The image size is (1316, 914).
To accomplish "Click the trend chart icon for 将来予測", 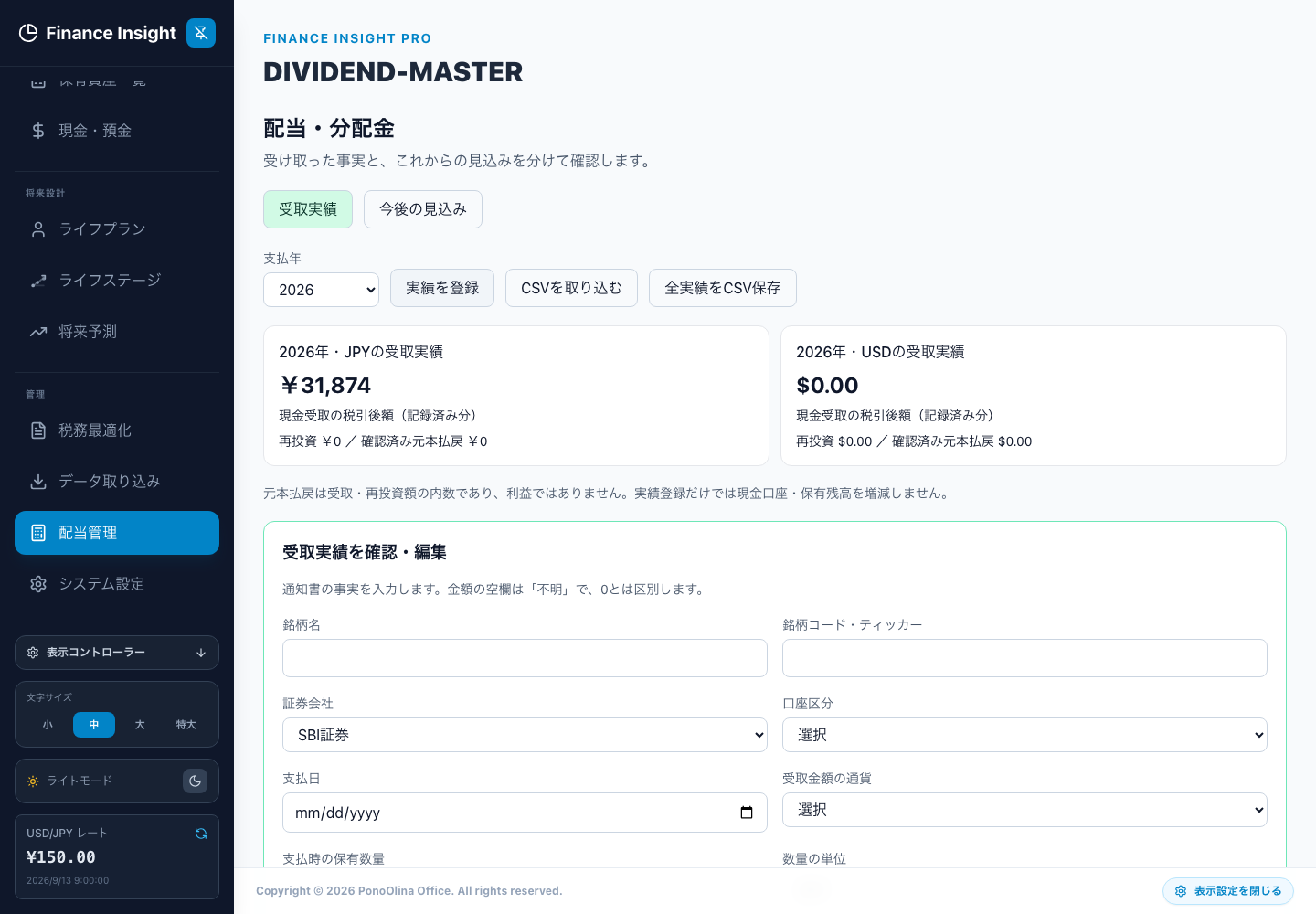I will pos(38,332).
